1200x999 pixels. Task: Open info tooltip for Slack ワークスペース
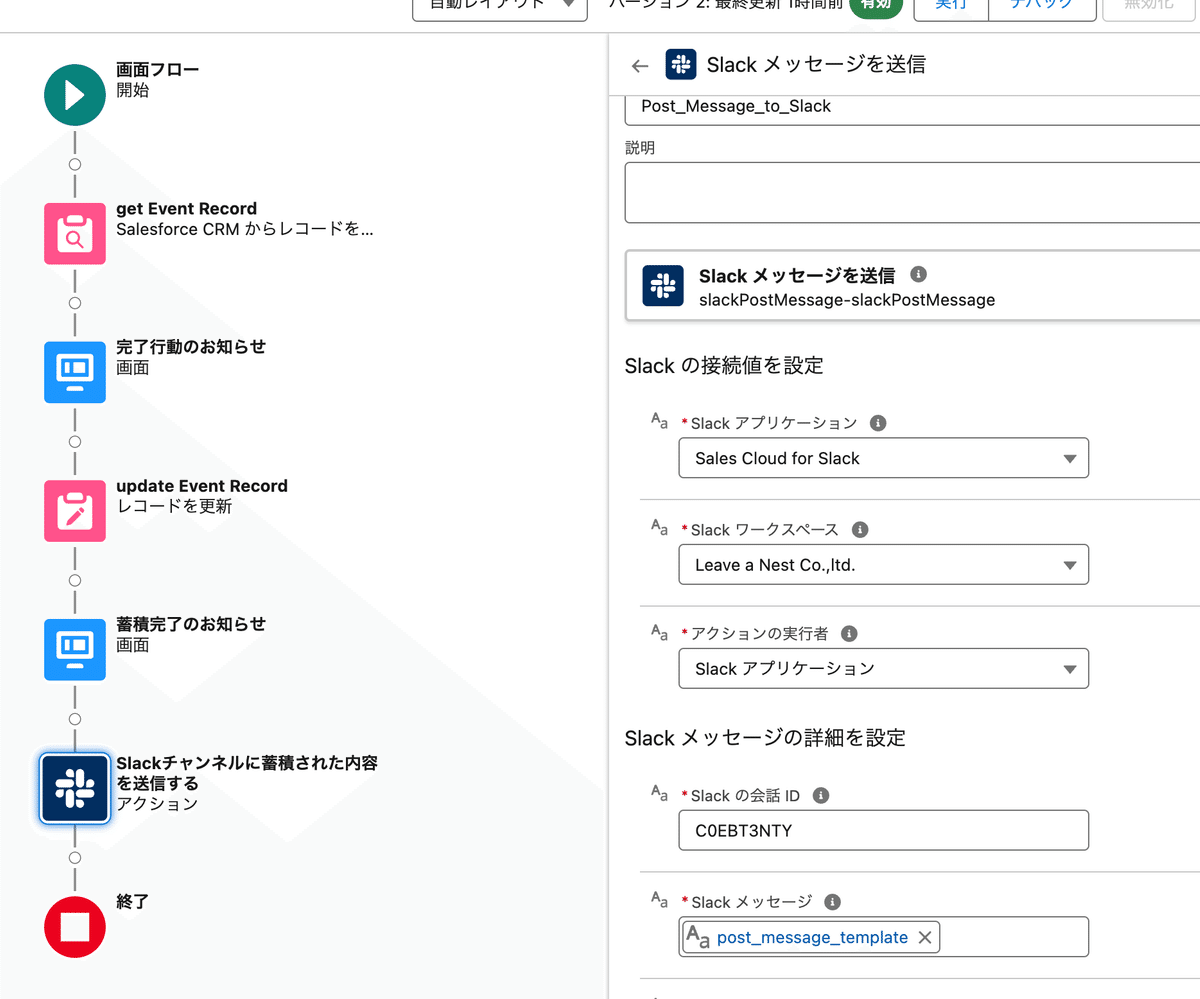(860, 530)
